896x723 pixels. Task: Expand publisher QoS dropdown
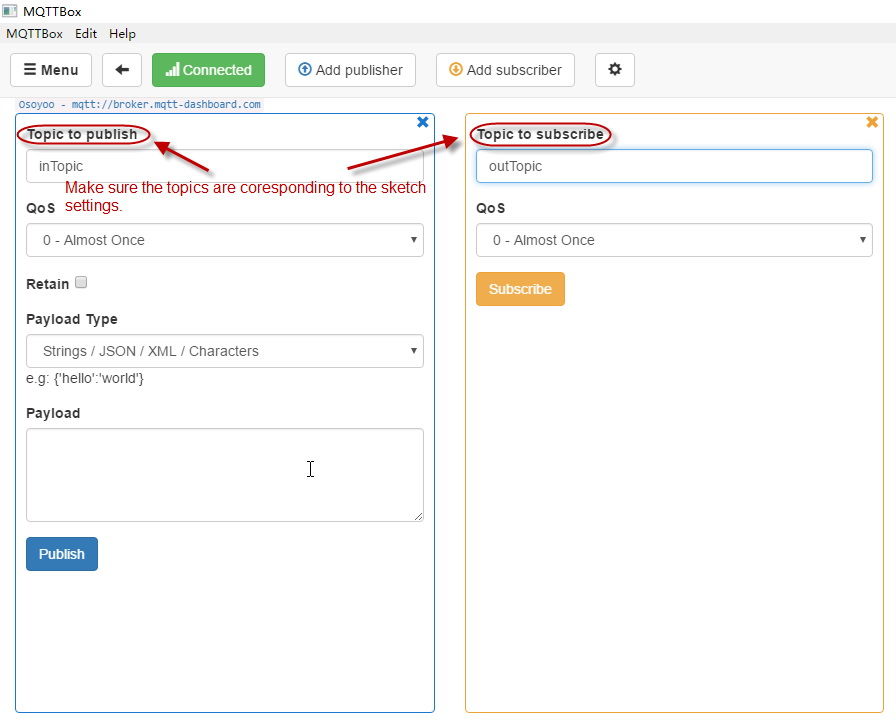225,240
